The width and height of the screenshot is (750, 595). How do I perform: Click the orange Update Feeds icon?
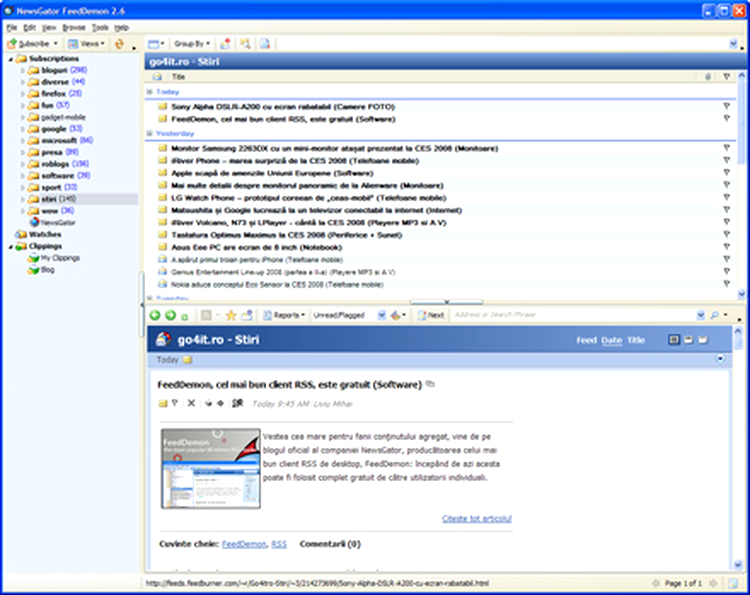120,44
